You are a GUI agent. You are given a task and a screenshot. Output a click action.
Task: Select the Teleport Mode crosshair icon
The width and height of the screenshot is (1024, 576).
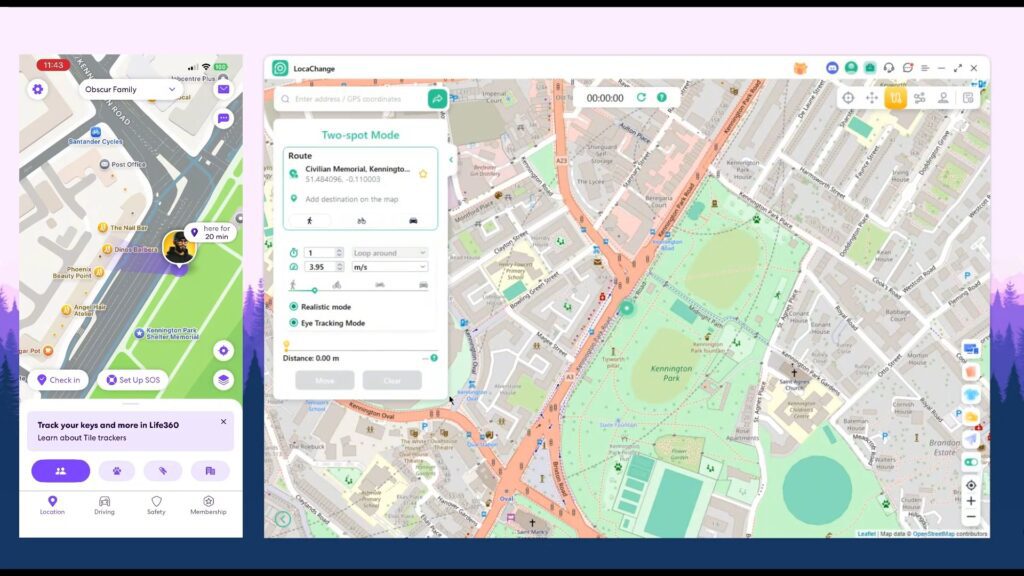(849, 97)
